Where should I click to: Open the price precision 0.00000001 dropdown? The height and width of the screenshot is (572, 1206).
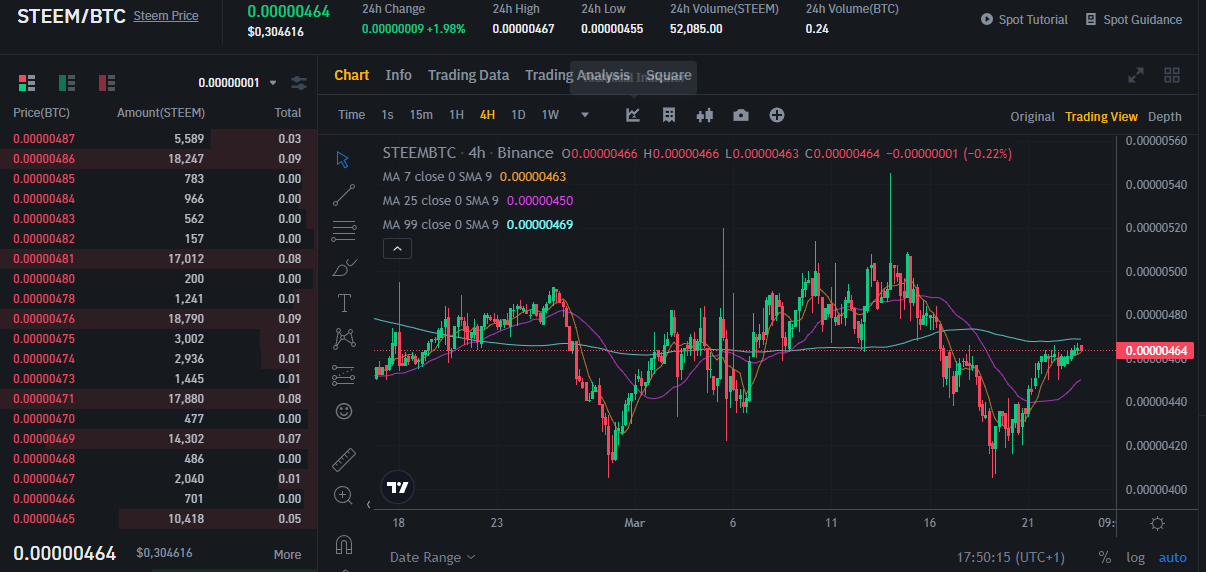[238, 83]
